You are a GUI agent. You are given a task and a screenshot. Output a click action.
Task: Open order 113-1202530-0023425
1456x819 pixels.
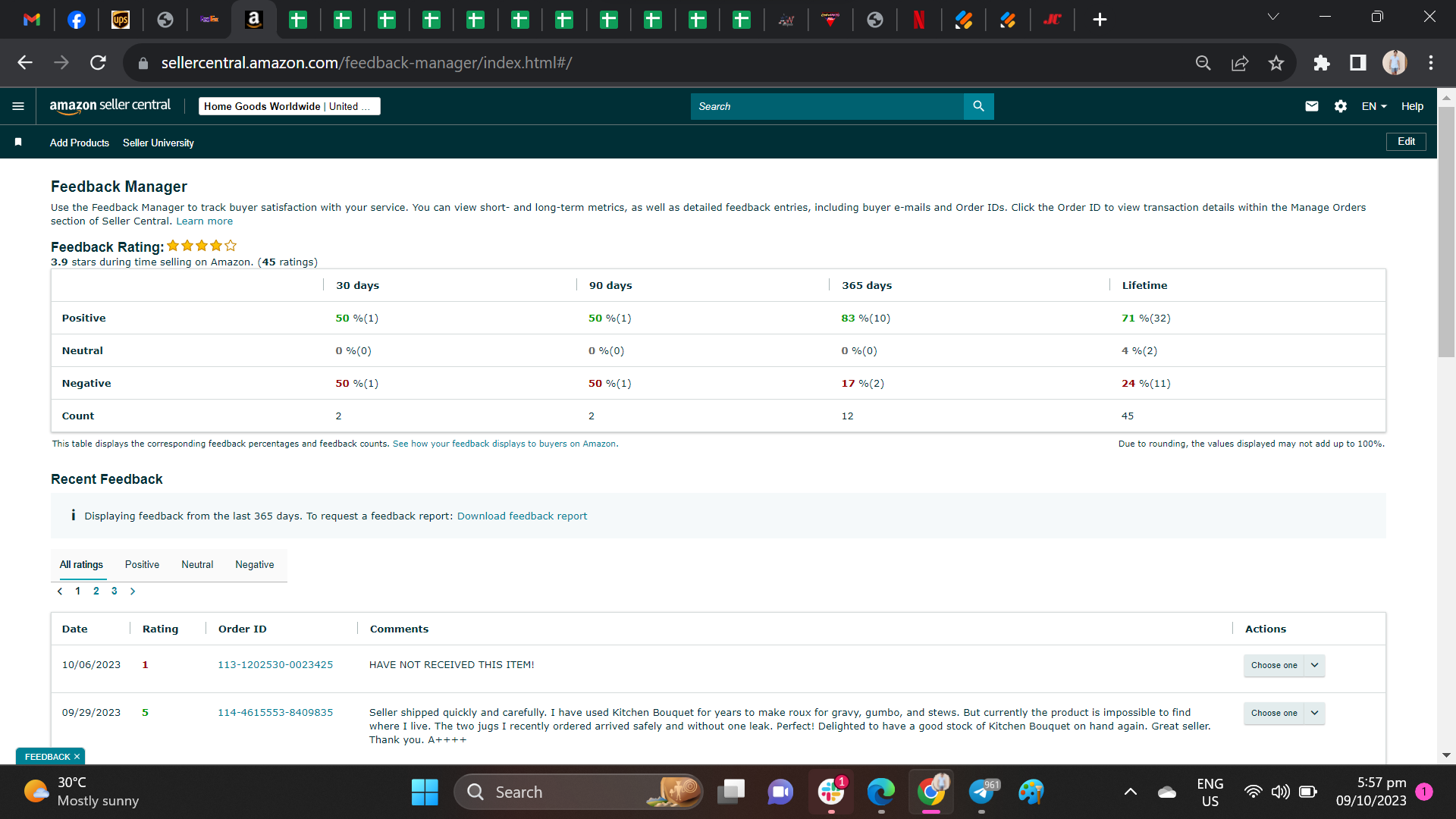click(x=275, y=664)
